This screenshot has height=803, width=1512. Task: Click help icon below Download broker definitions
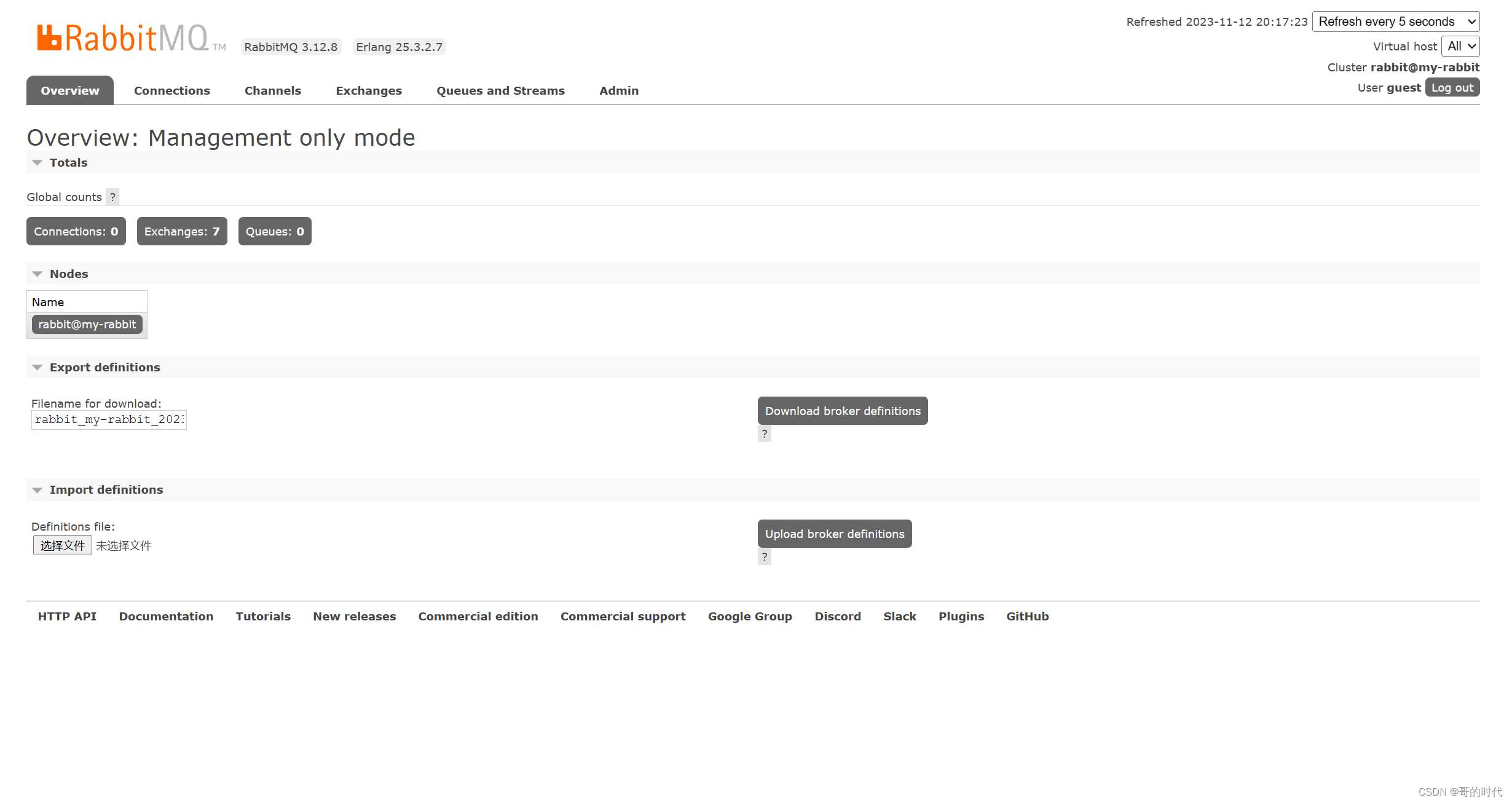coord(764,434)
